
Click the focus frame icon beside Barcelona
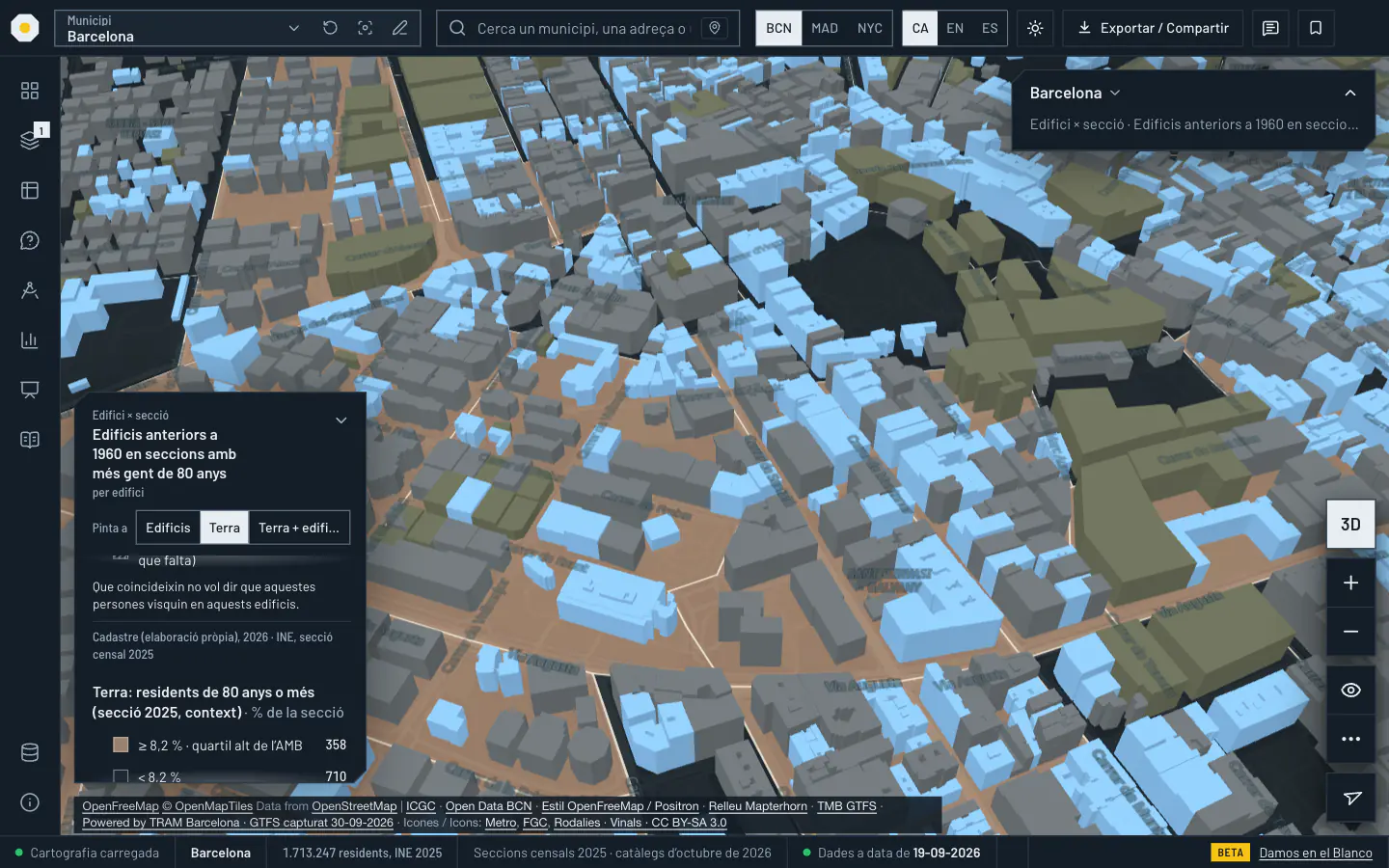pyautogui.click(x=365, y=28)
